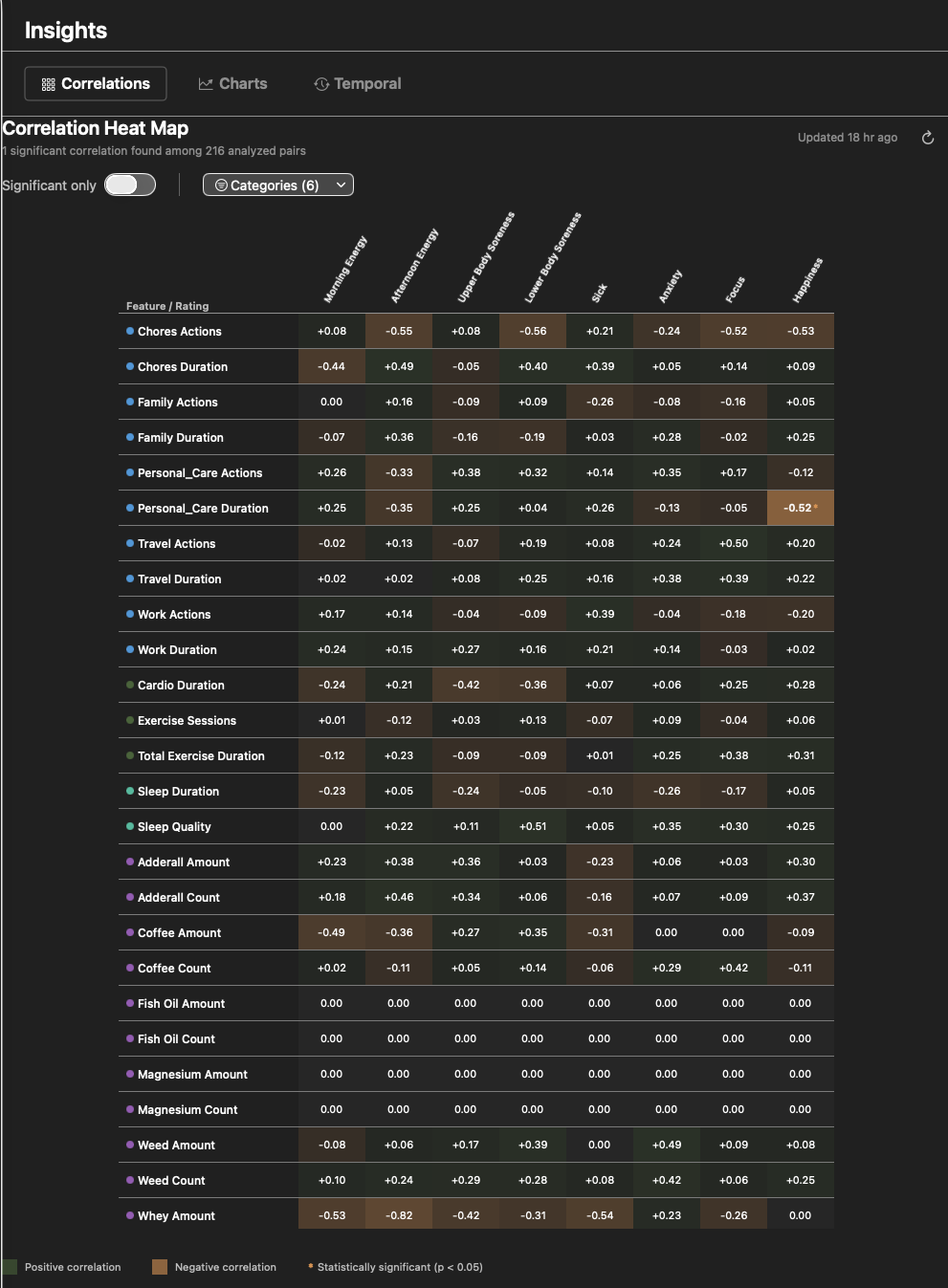This screenshot has width=948, height=1288.
Task: Select the Correlations tab
Action: (x=95, y=83)
